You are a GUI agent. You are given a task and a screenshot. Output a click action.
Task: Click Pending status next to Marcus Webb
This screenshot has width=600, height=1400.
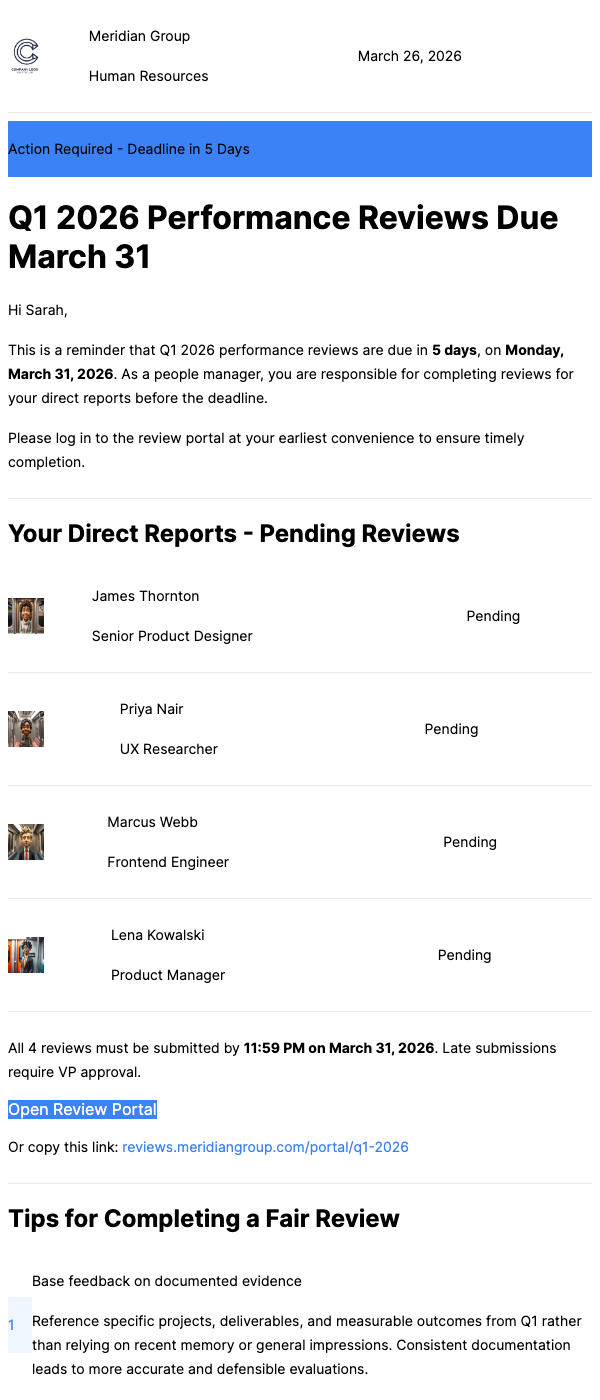point(470,842)
